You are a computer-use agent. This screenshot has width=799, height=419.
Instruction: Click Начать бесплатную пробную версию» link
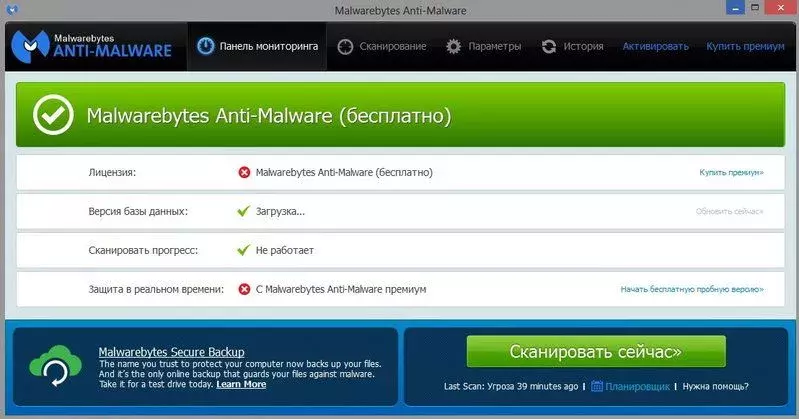pyautogui.click(x=692, y=289)
